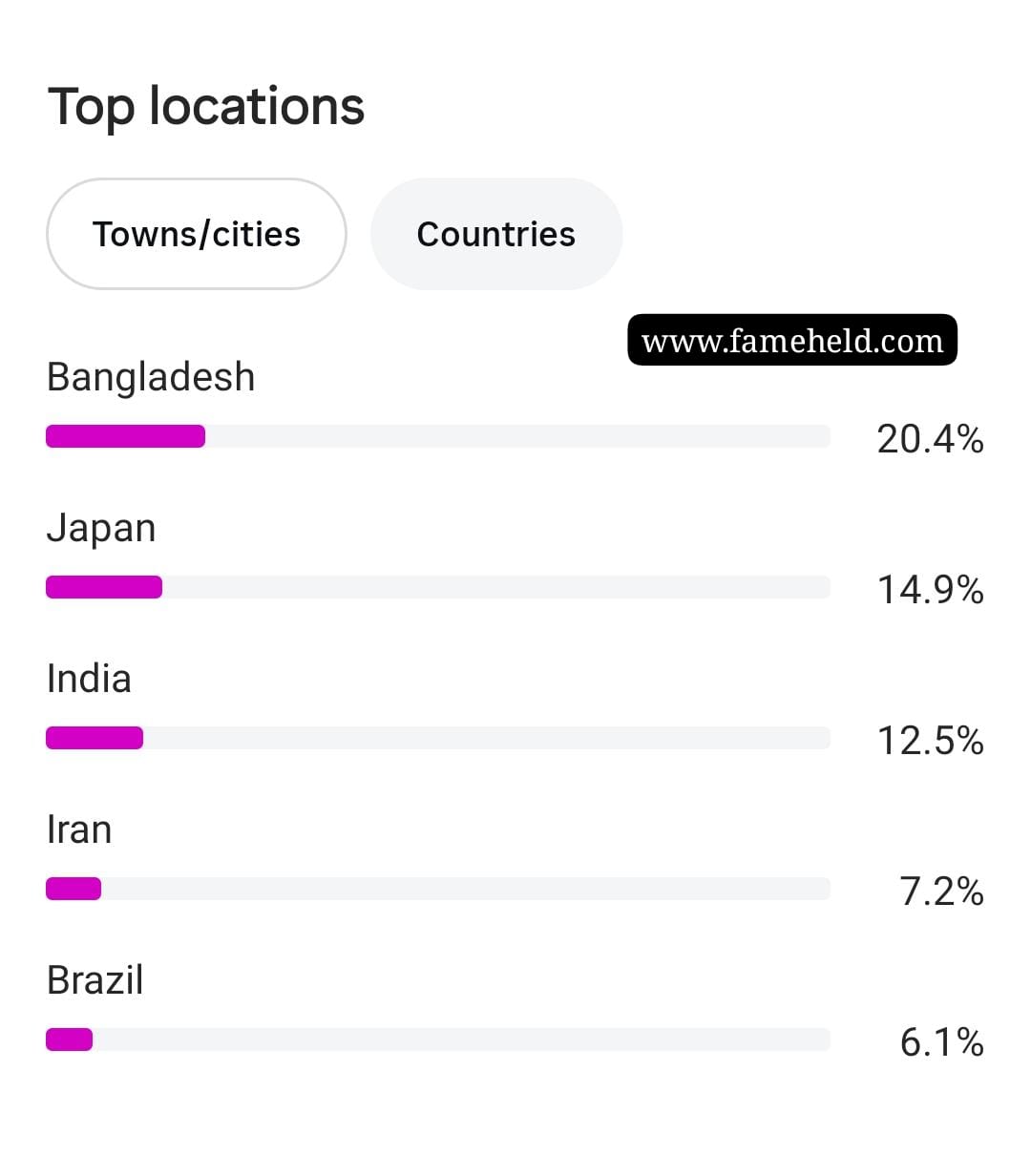Select the Bangladesh country label
This screenshot has height=1176, width=1031.
(x=151, y=378)
